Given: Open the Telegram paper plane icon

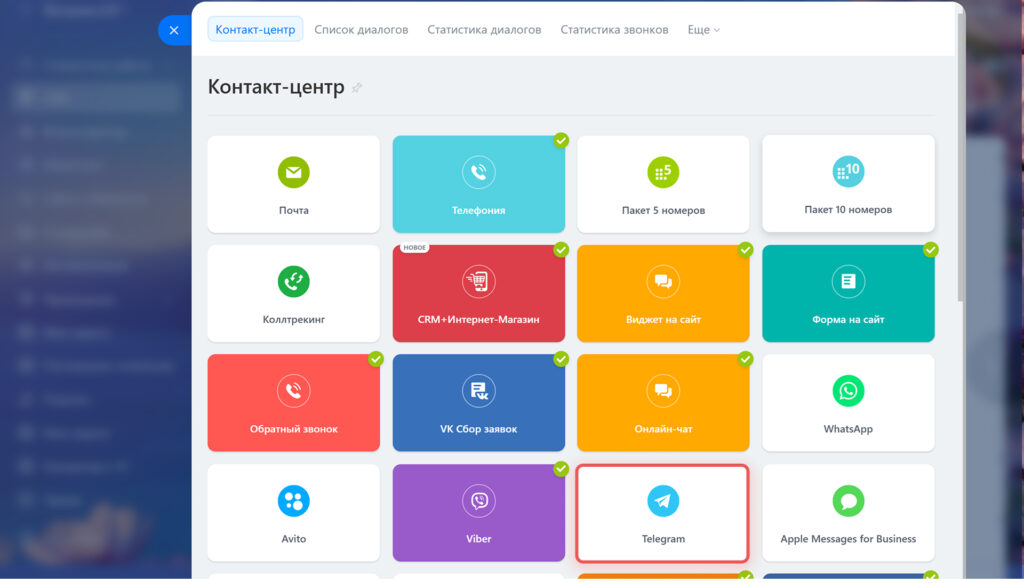Looking at the screenshot, I should coord(663,501).
